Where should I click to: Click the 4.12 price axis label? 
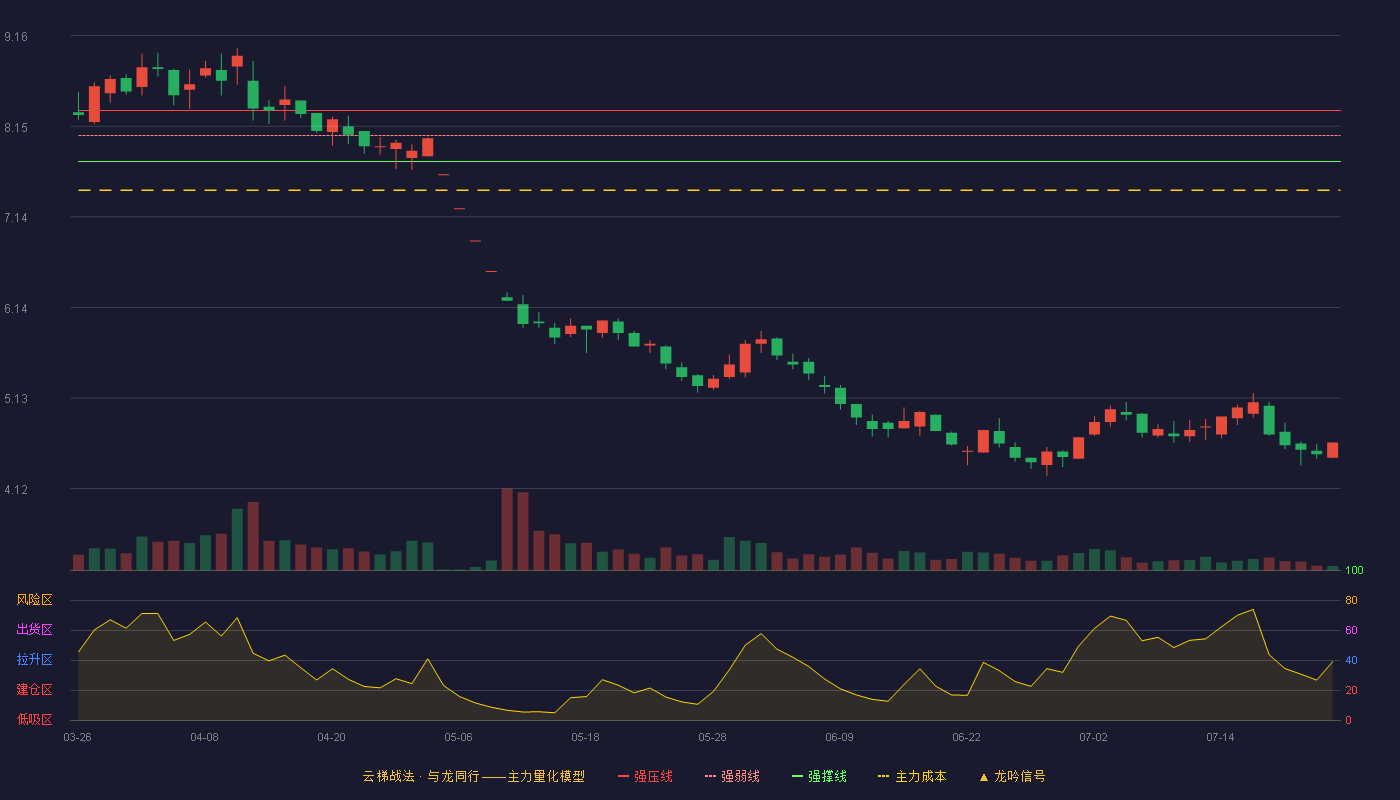click(16, 489)
